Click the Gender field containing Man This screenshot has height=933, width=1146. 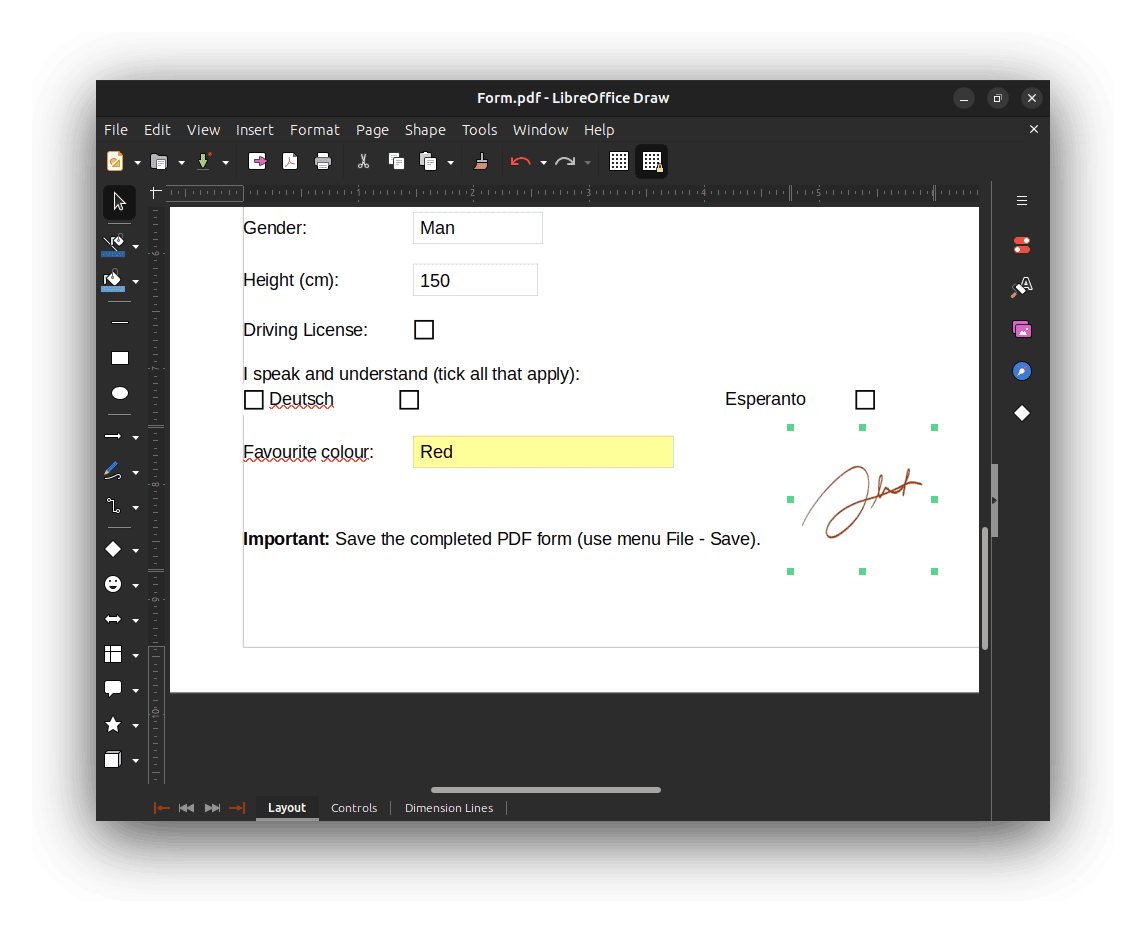[x=477, y=228]
